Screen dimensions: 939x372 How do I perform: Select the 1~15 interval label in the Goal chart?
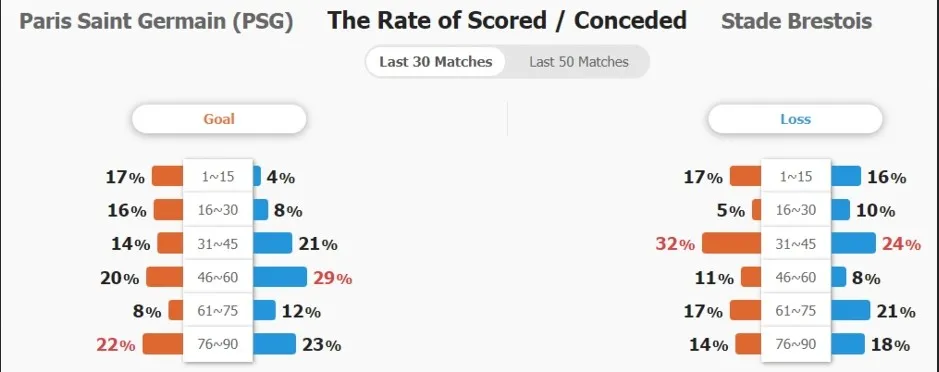(x=218, y=177)
